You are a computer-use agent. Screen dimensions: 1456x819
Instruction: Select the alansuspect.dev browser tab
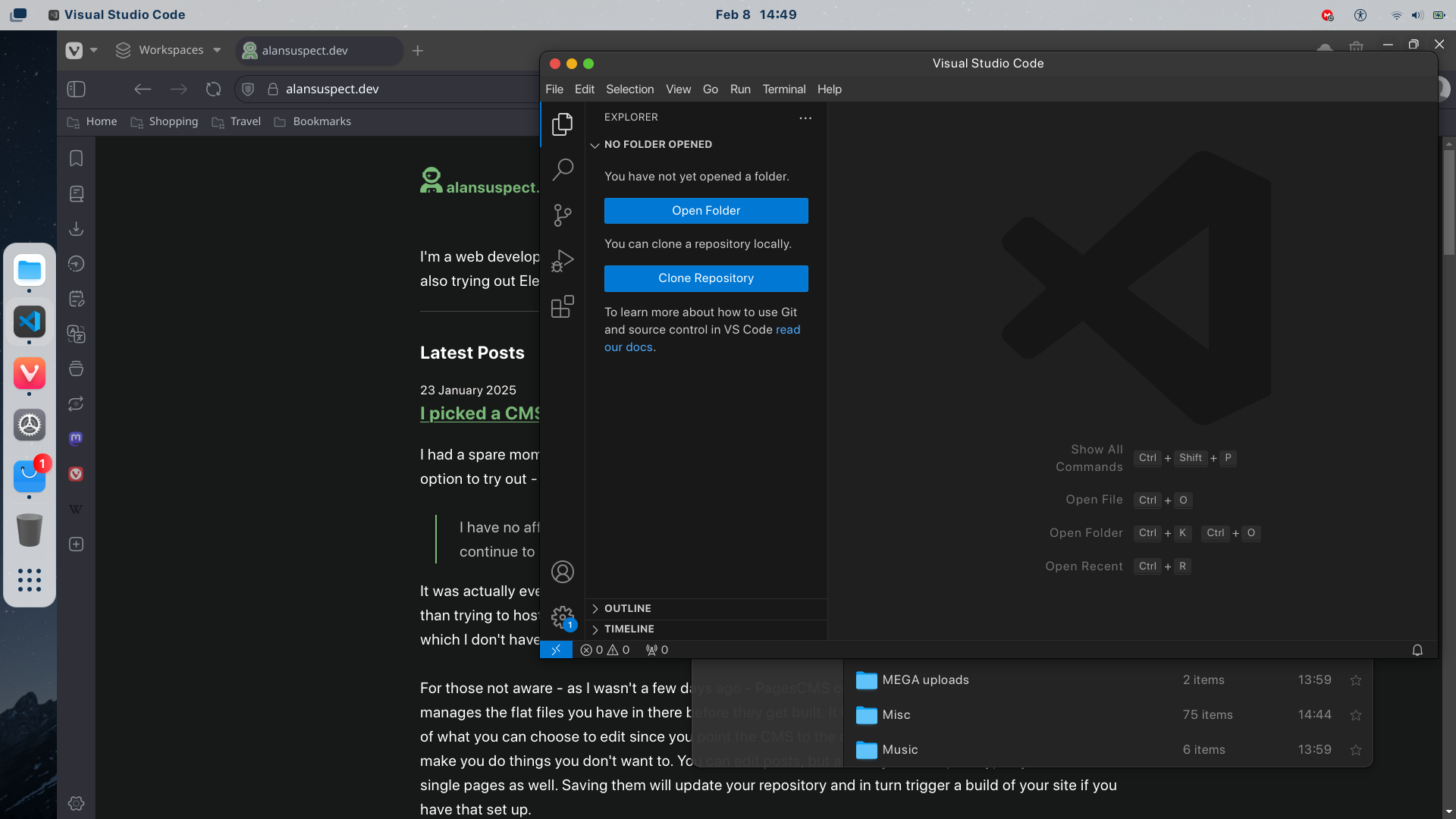pos(318,51)
